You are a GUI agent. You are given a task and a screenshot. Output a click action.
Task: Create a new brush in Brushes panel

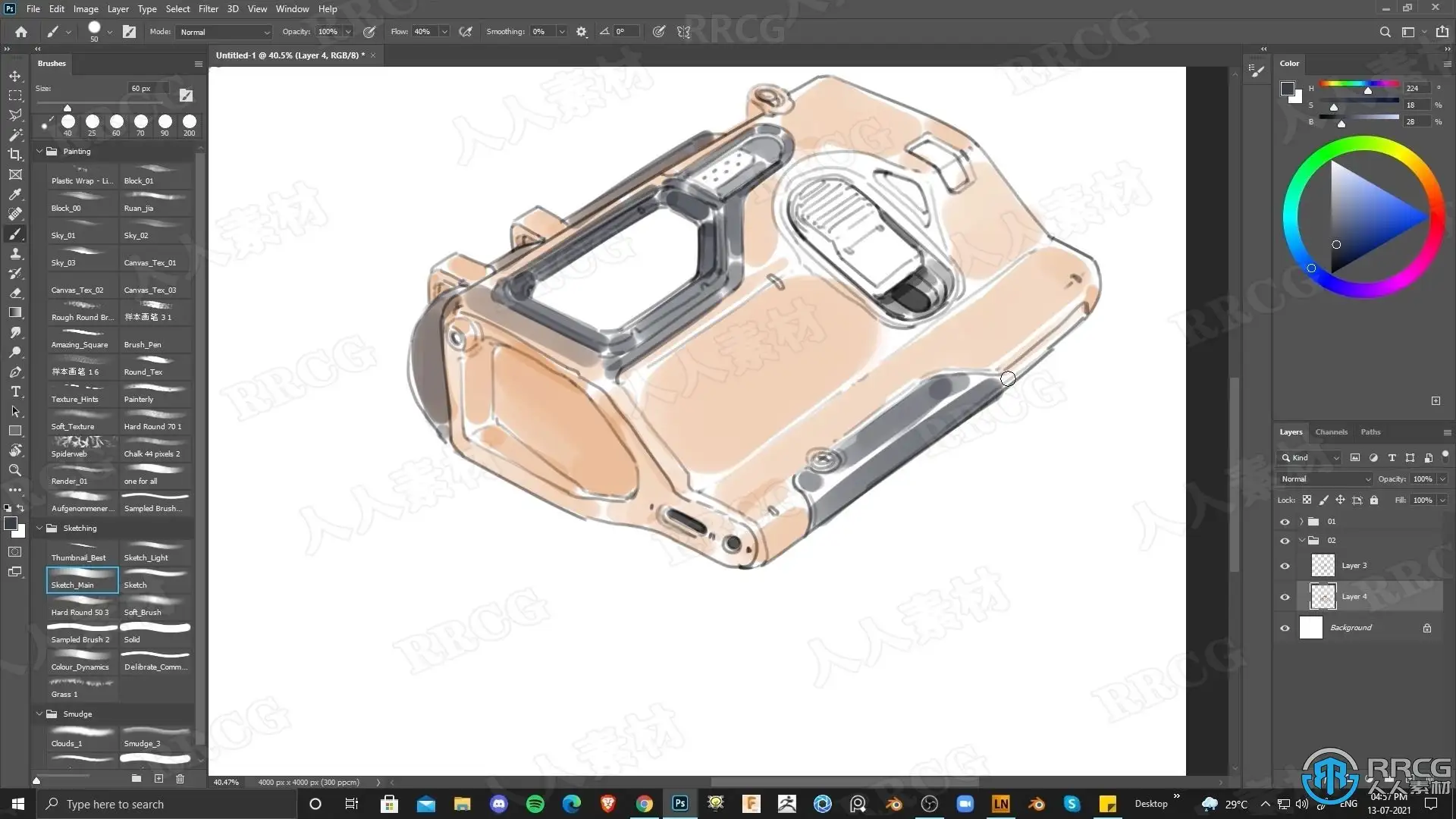(158, 779)
